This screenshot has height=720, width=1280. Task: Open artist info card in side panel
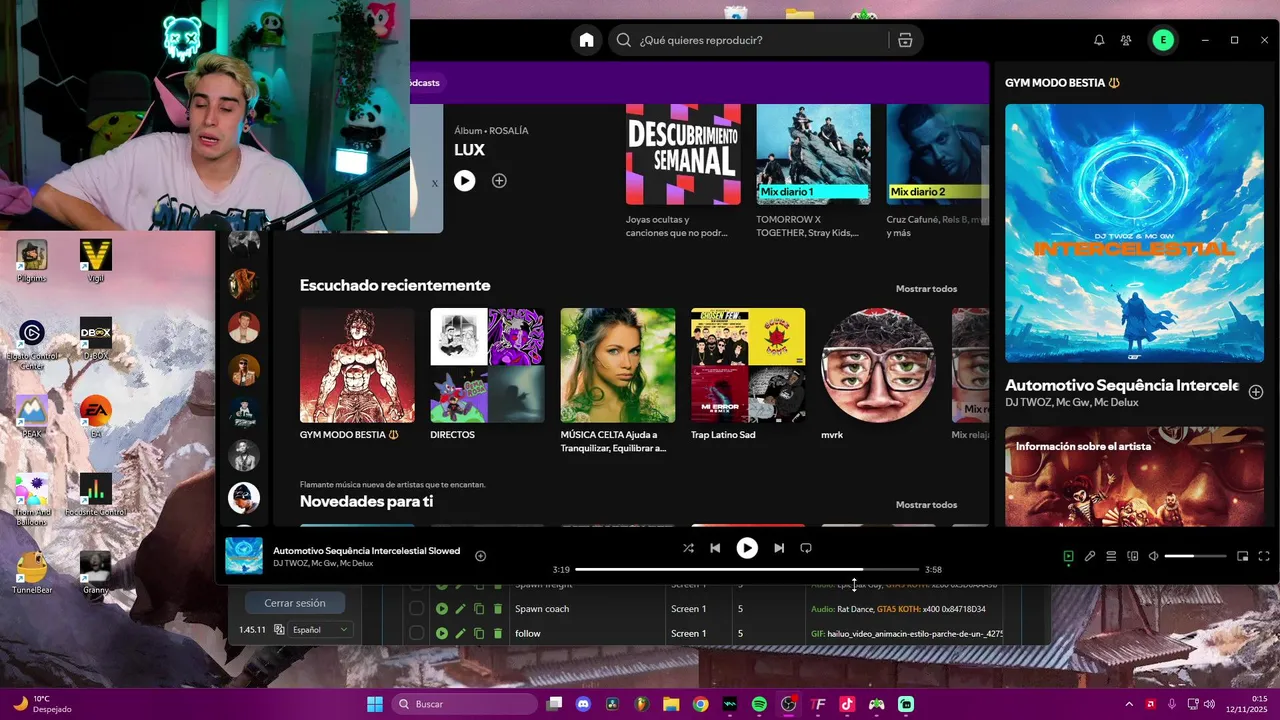coord(1134,477)
